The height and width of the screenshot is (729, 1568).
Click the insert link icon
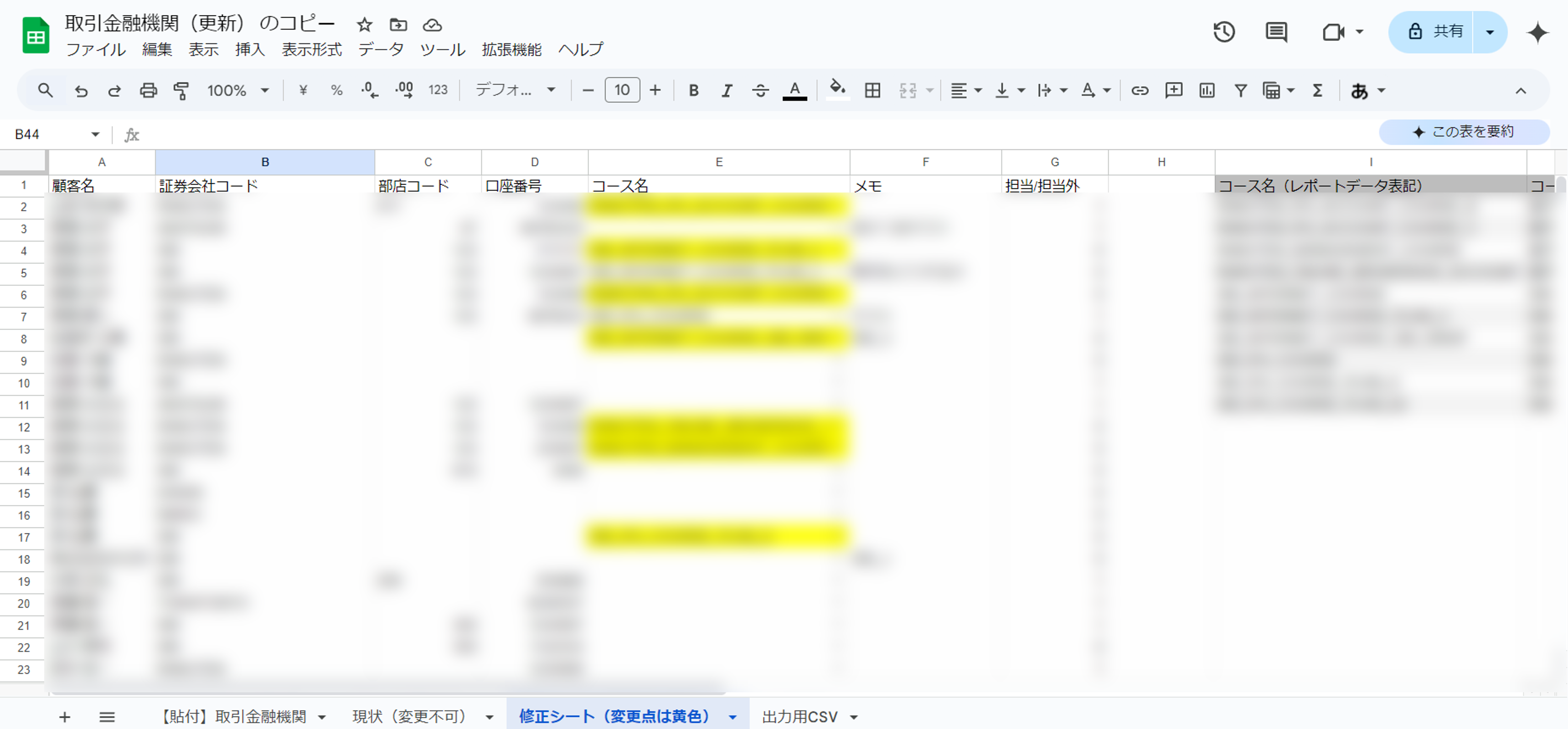pyautogui.click(x=1140, y=91)
